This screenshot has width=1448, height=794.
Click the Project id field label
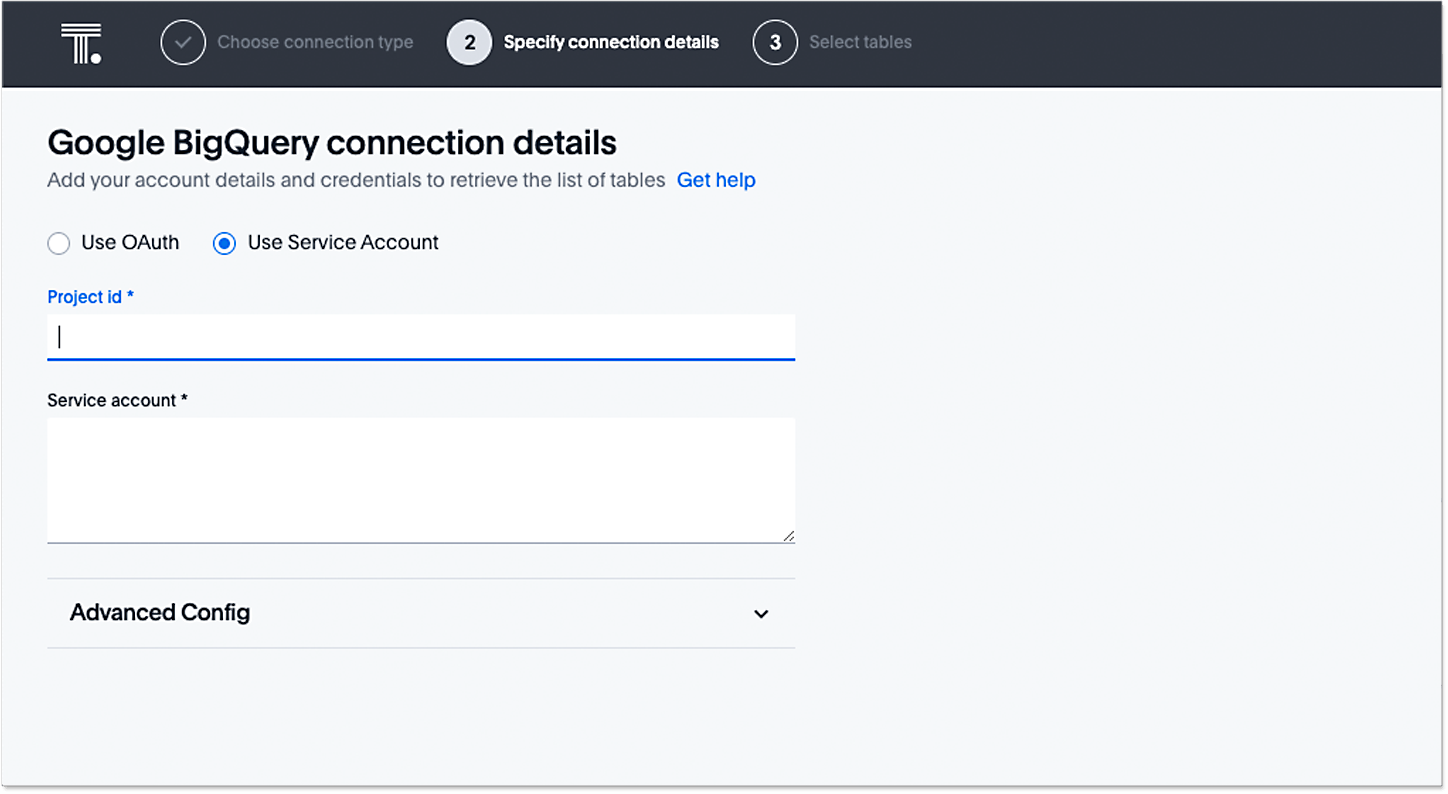tap(91, 297)
